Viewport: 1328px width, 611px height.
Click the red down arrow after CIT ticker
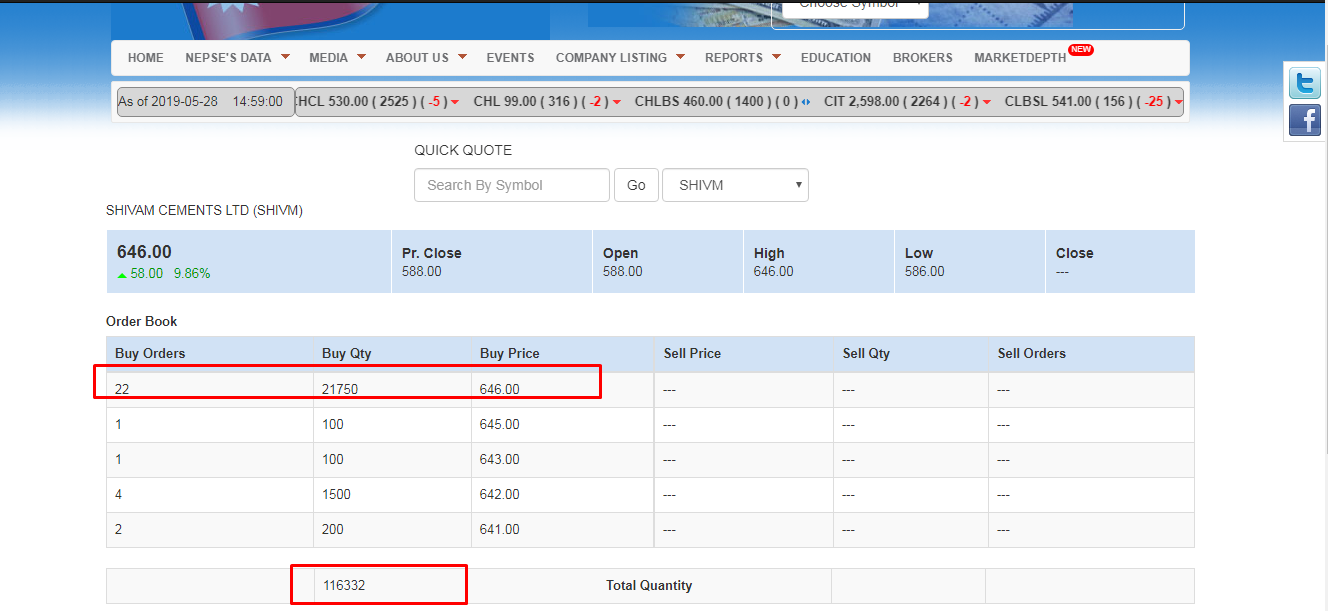[x=987, y=102]
